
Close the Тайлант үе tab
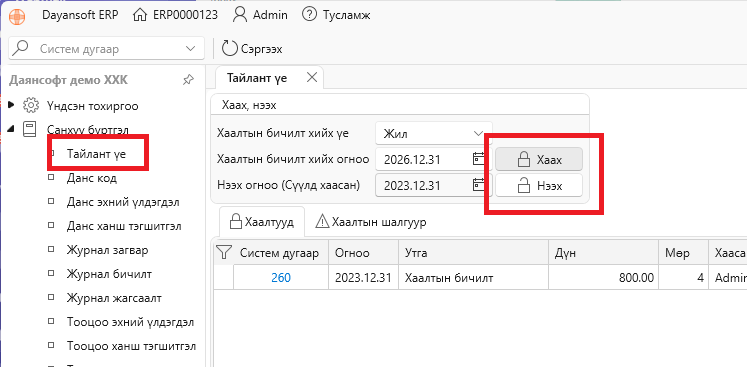click(x=312, y=77)
